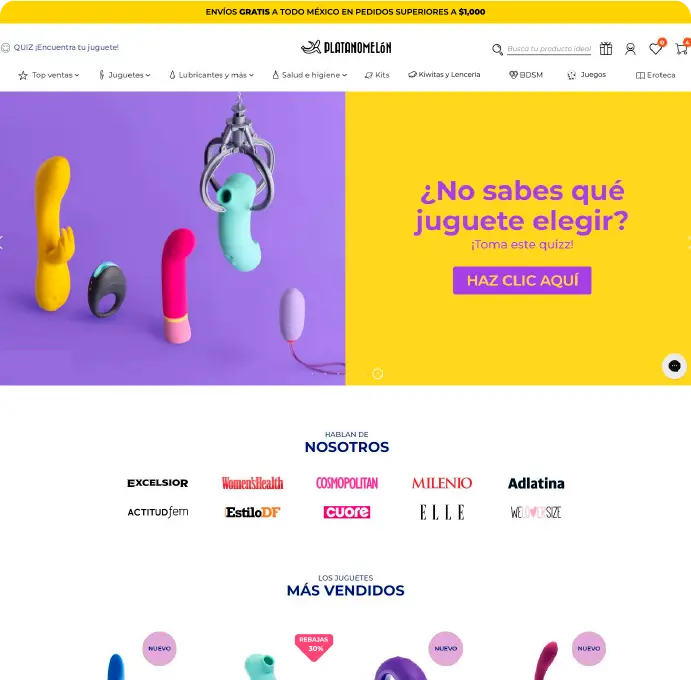691x680 pixels.
Task: Go to Kiwitas y Lencería
Action: [444, 75]
